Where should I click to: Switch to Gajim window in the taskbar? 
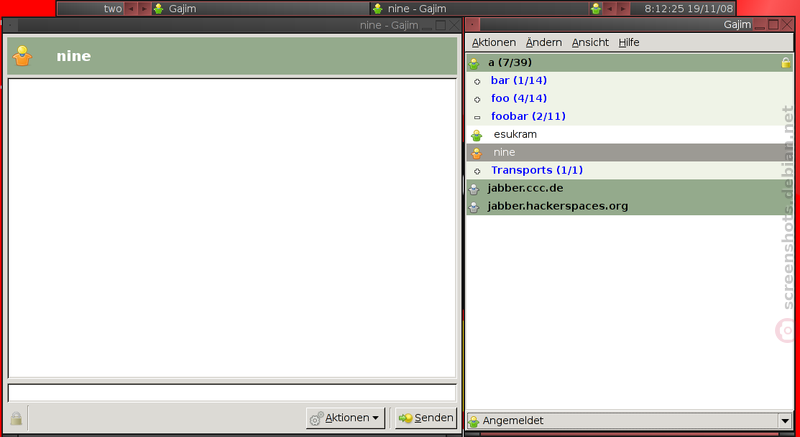click(x=260, y=9)
